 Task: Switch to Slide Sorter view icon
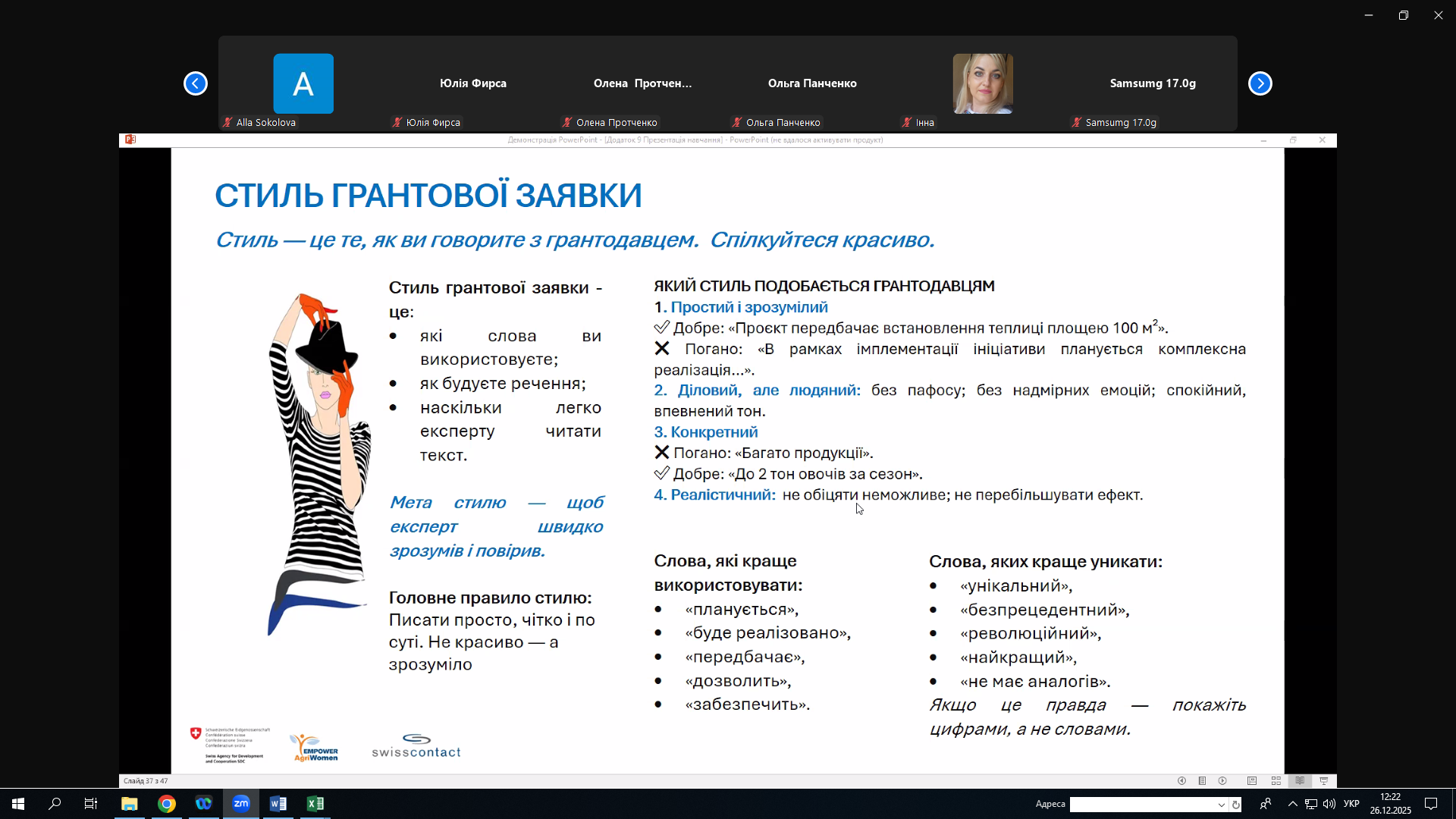point(1276,781)
